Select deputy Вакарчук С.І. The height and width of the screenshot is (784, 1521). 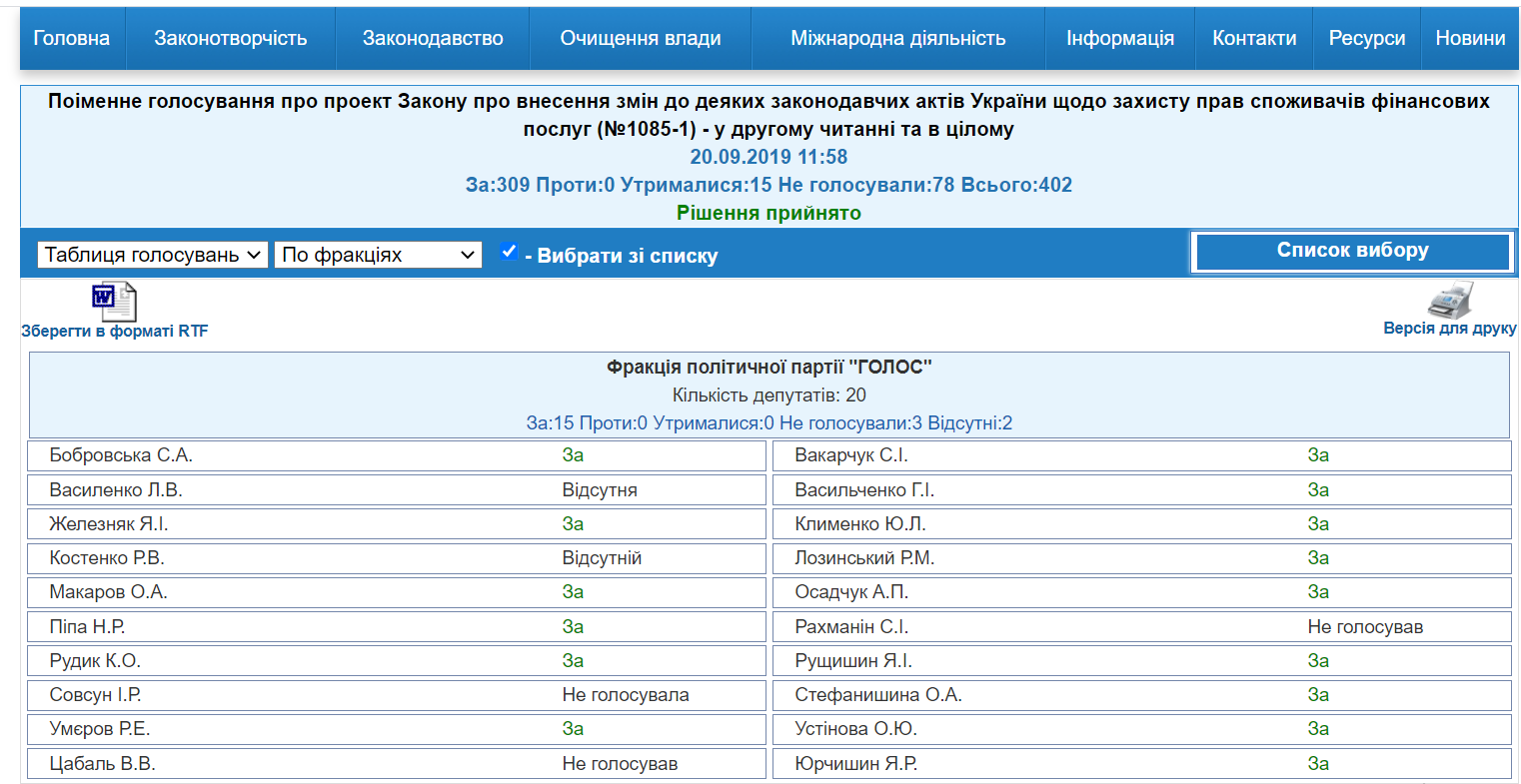point(851,455)
